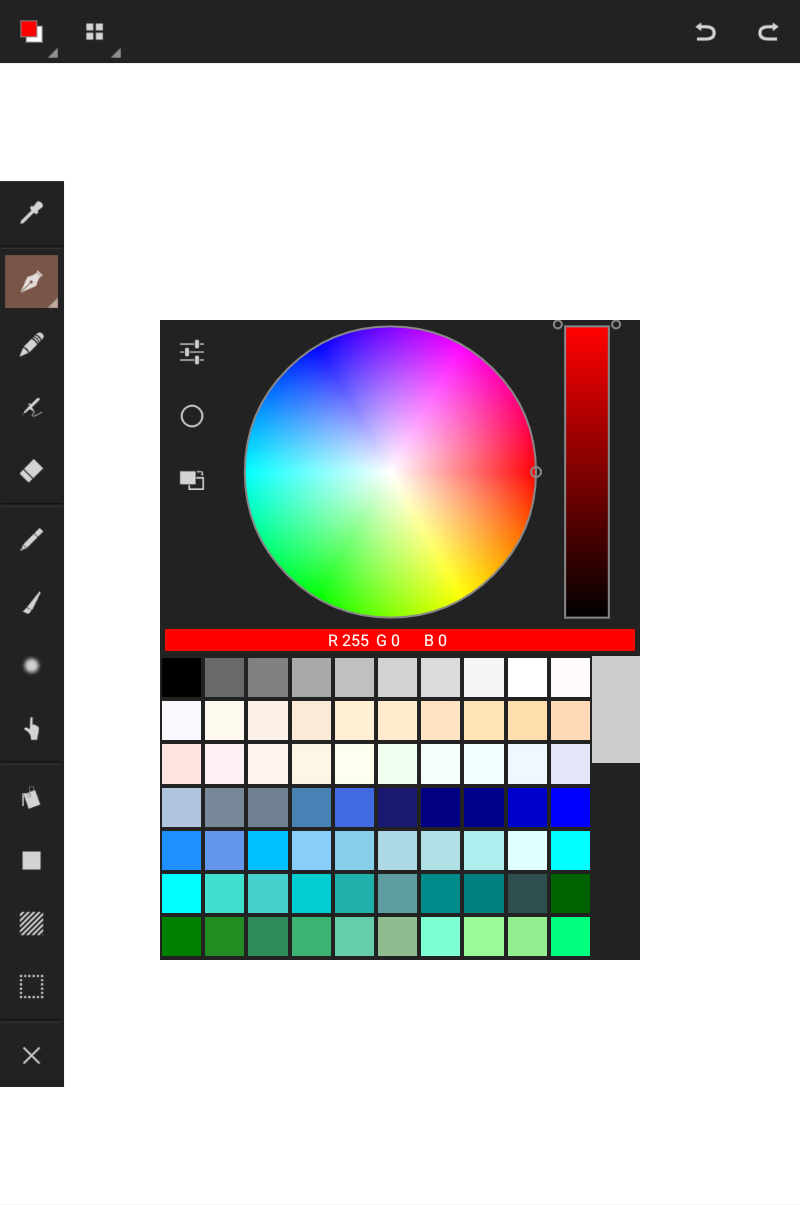Pick the dark green swatch in teal row
Viewport: 800px width, 1205px height.
pyautogui.click(x=570, y=893)
